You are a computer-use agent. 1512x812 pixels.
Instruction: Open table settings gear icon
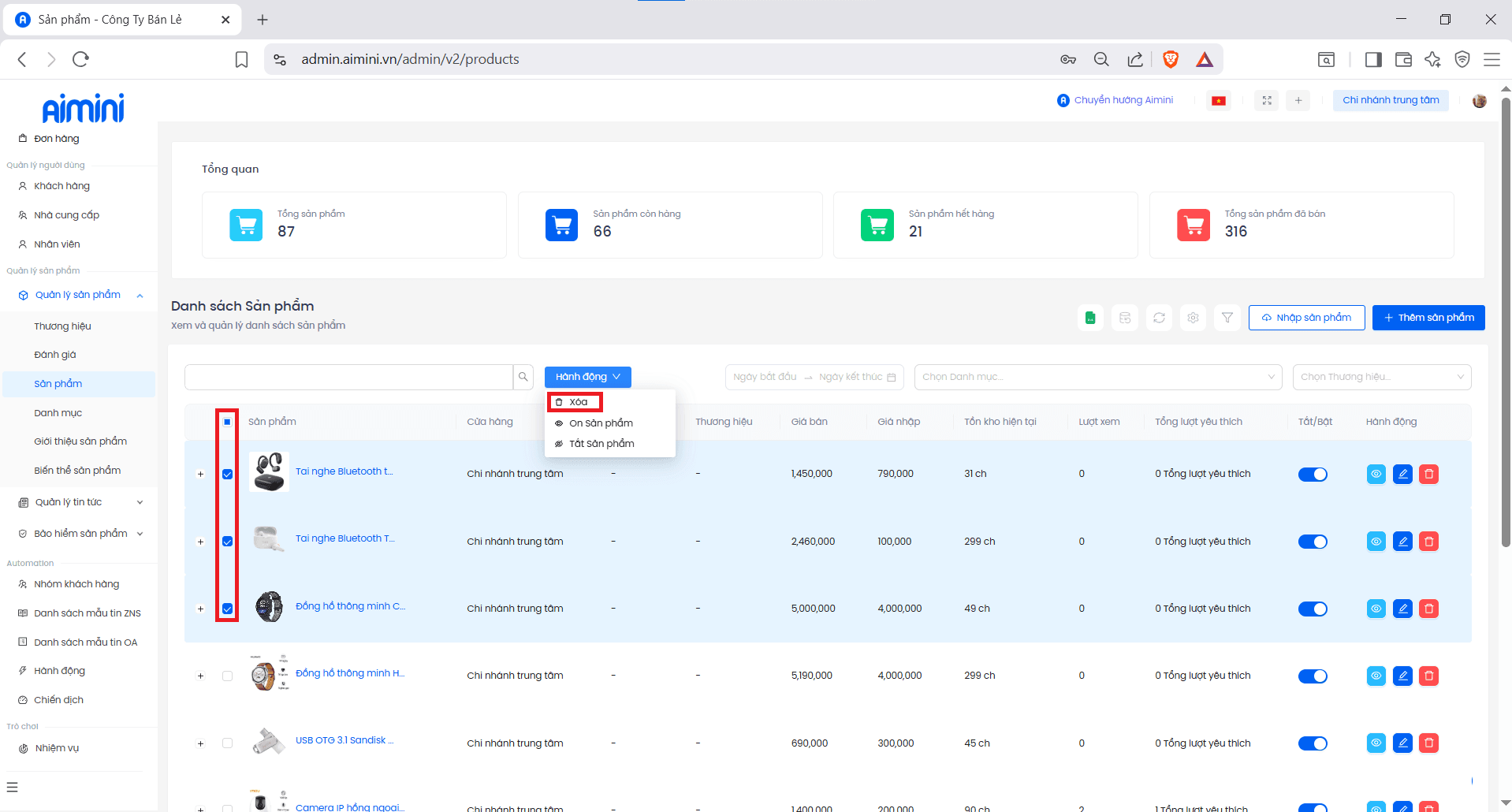(1193, 318)
